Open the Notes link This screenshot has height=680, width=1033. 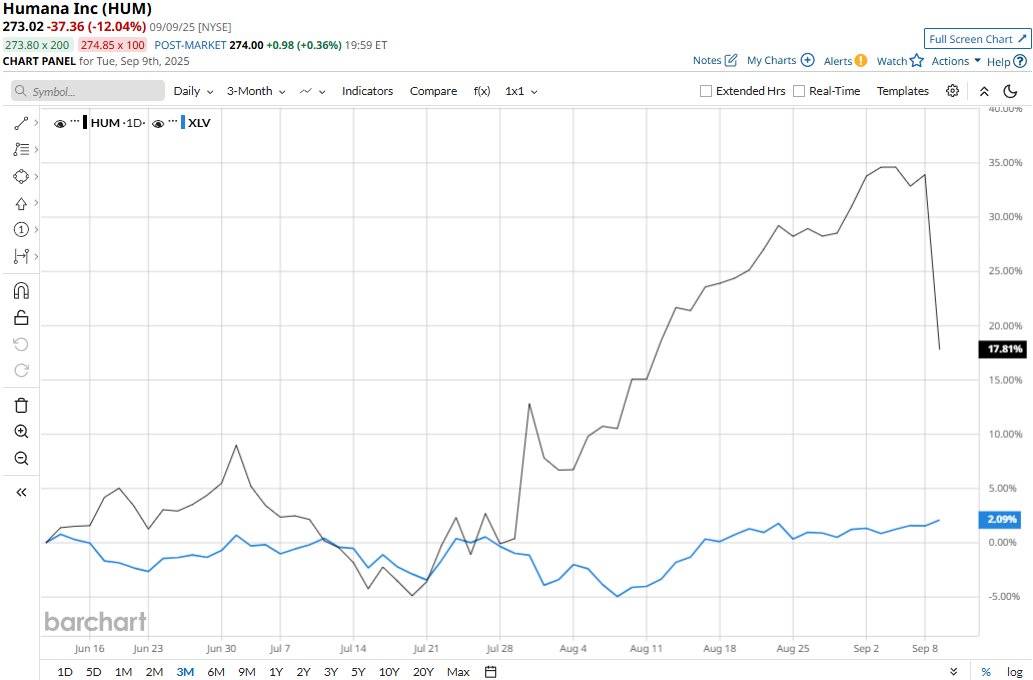point(707,61)
